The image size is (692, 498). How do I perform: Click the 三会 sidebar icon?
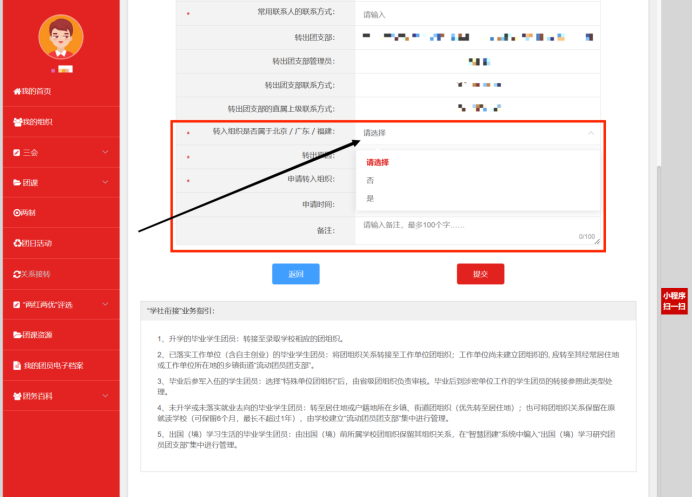tap(16, 152)
